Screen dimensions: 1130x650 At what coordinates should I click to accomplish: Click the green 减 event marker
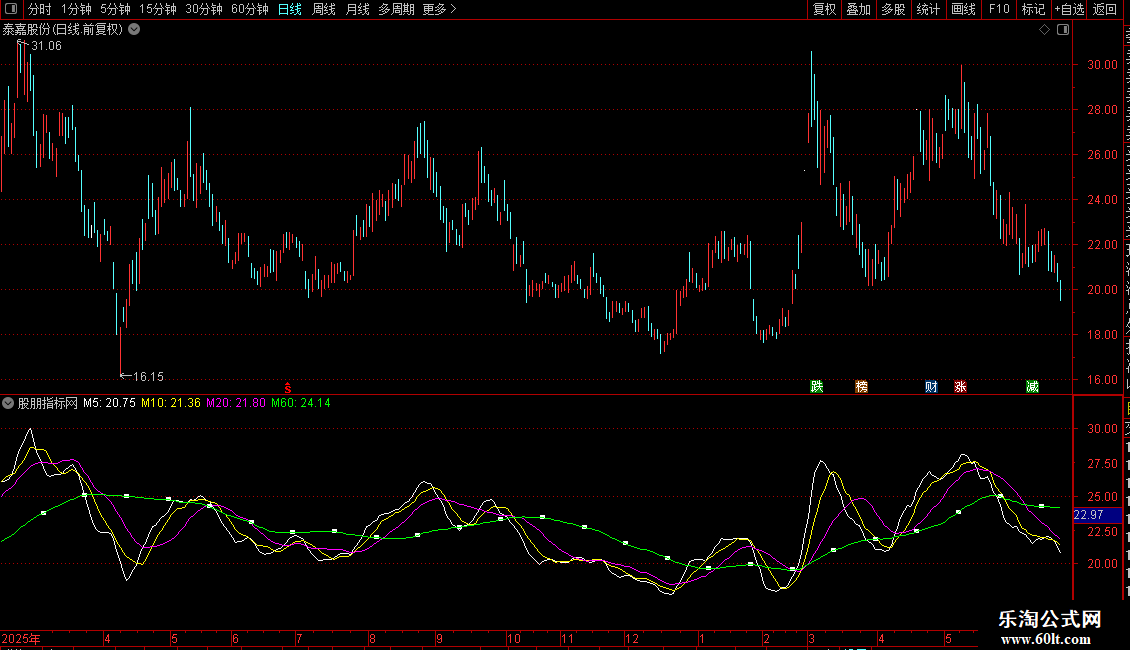pyautogui.click(x=1032, y=386)
